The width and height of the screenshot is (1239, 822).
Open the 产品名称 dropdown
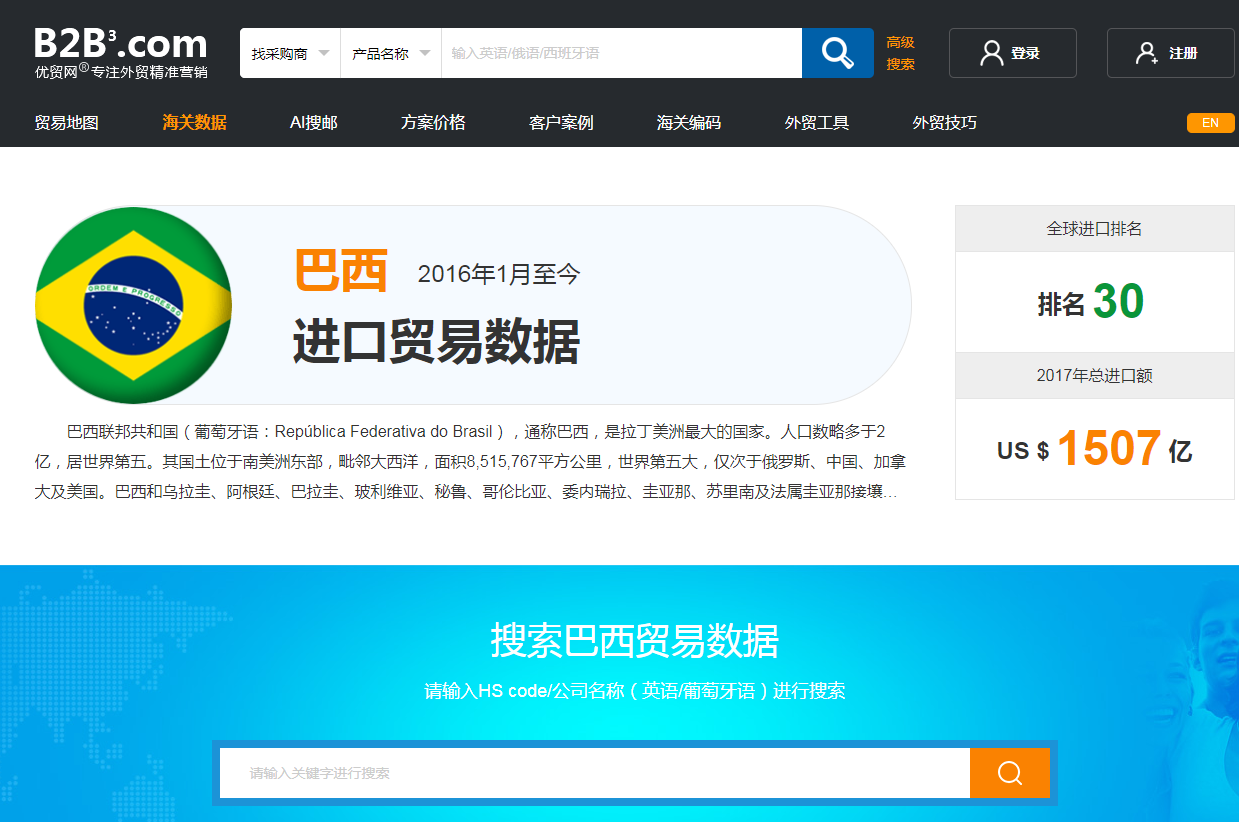[x=391, y=53]
